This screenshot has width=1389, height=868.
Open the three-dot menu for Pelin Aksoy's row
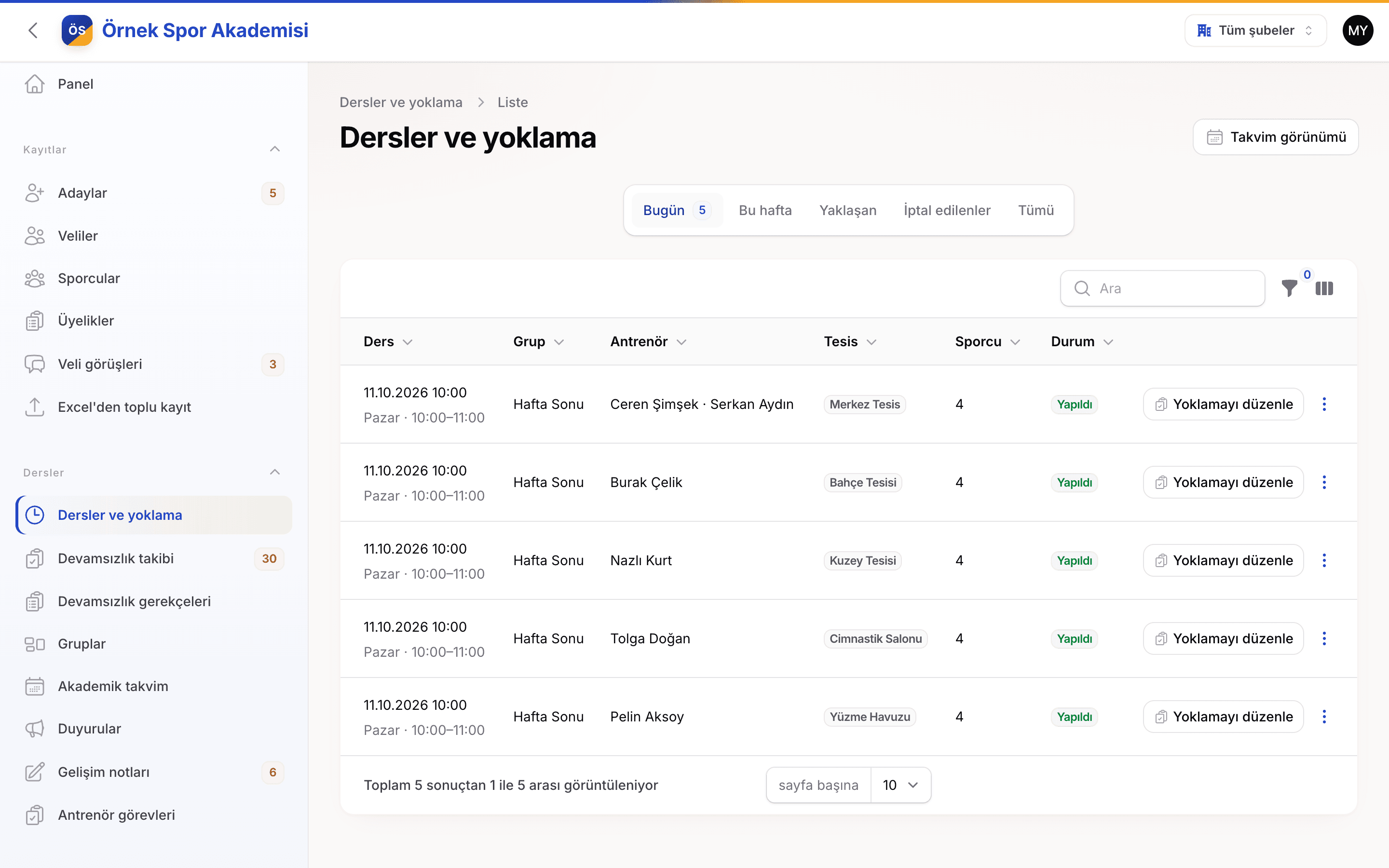click(1324, 717)
